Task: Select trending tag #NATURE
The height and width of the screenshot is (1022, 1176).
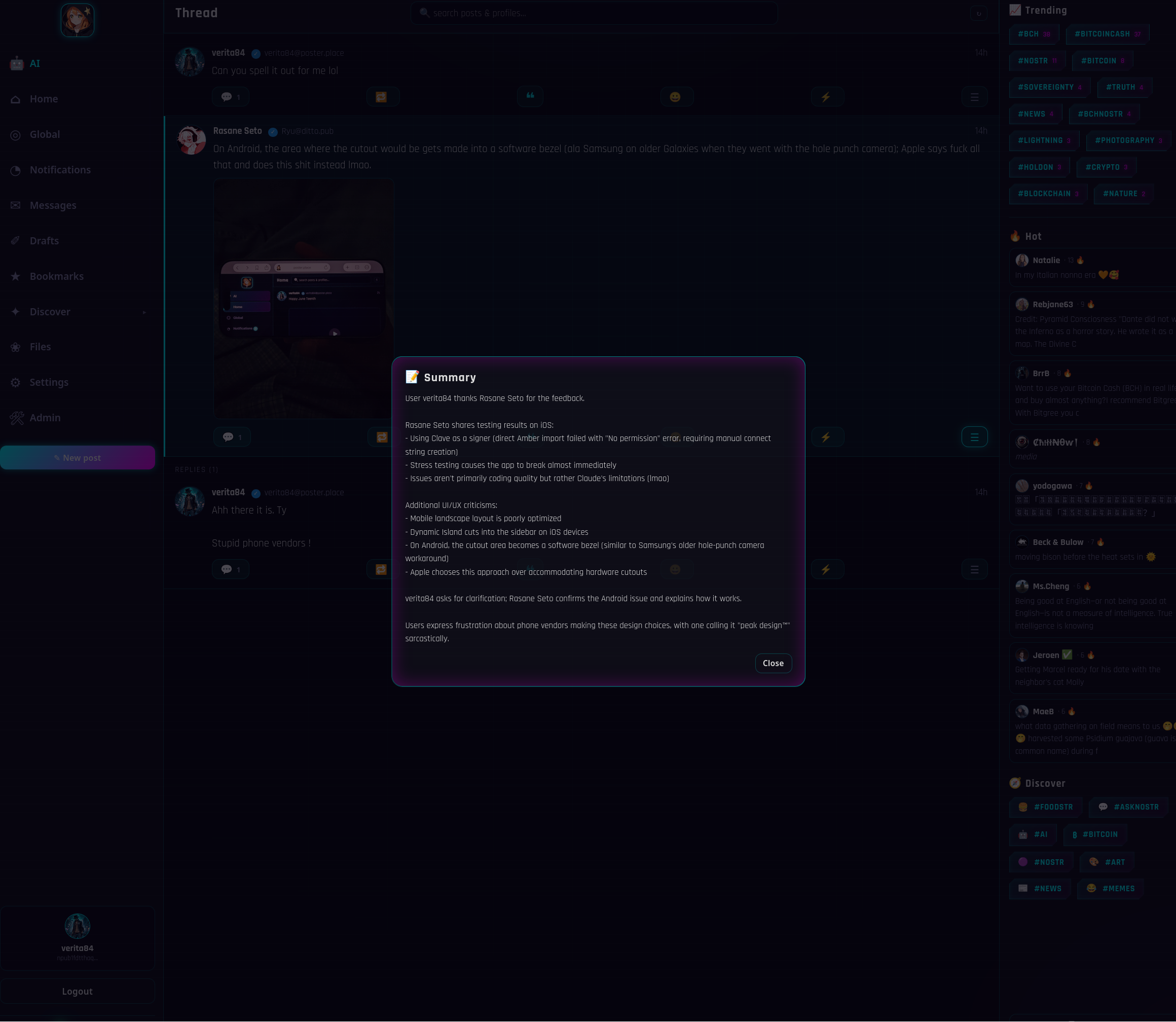Action: pos(1123,194)
